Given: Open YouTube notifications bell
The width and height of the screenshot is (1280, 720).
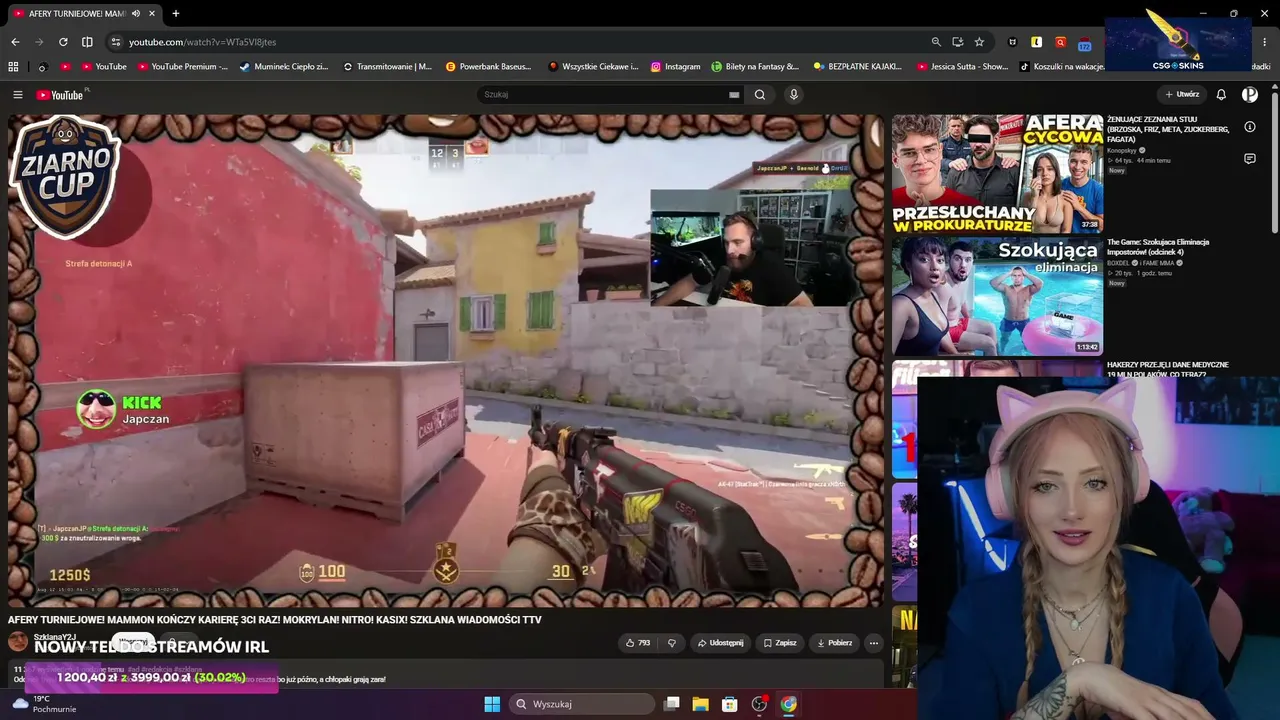Looking at the screenshot, I should click(x=1221, y=95).
